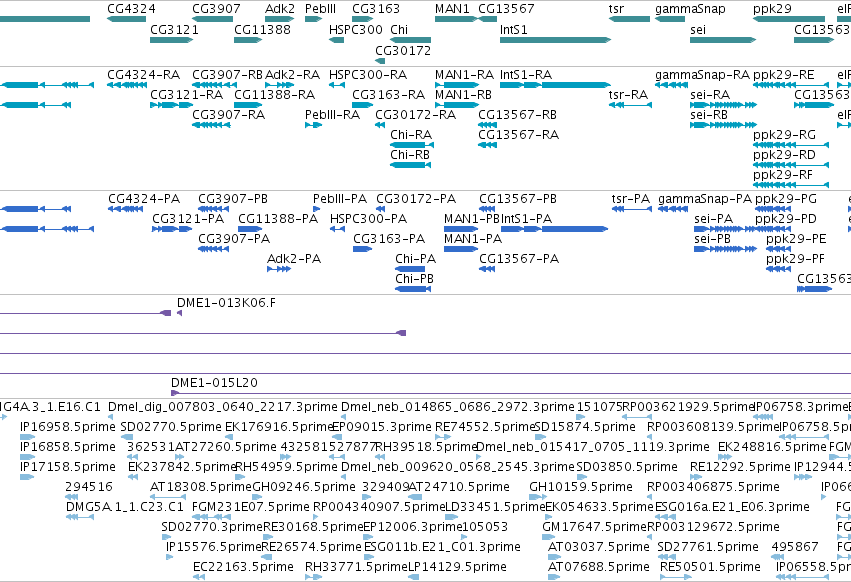
Task: Open the HSPC300 gene label
Action: [355, 29]
